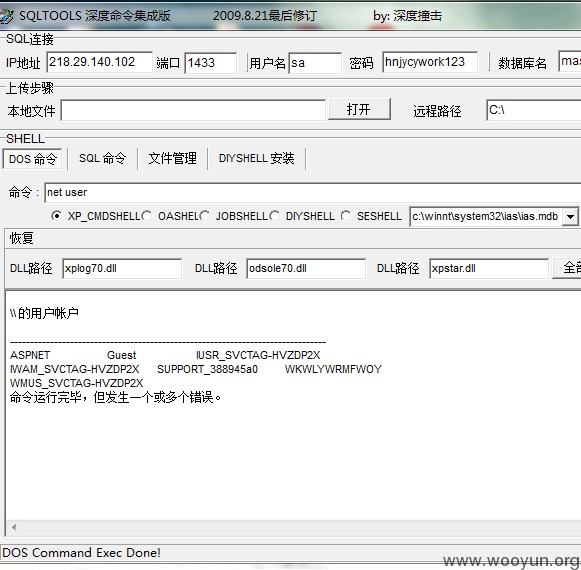
Task: Click WKWLYWRMFWOY account name in output
Action: coord(333,369)
